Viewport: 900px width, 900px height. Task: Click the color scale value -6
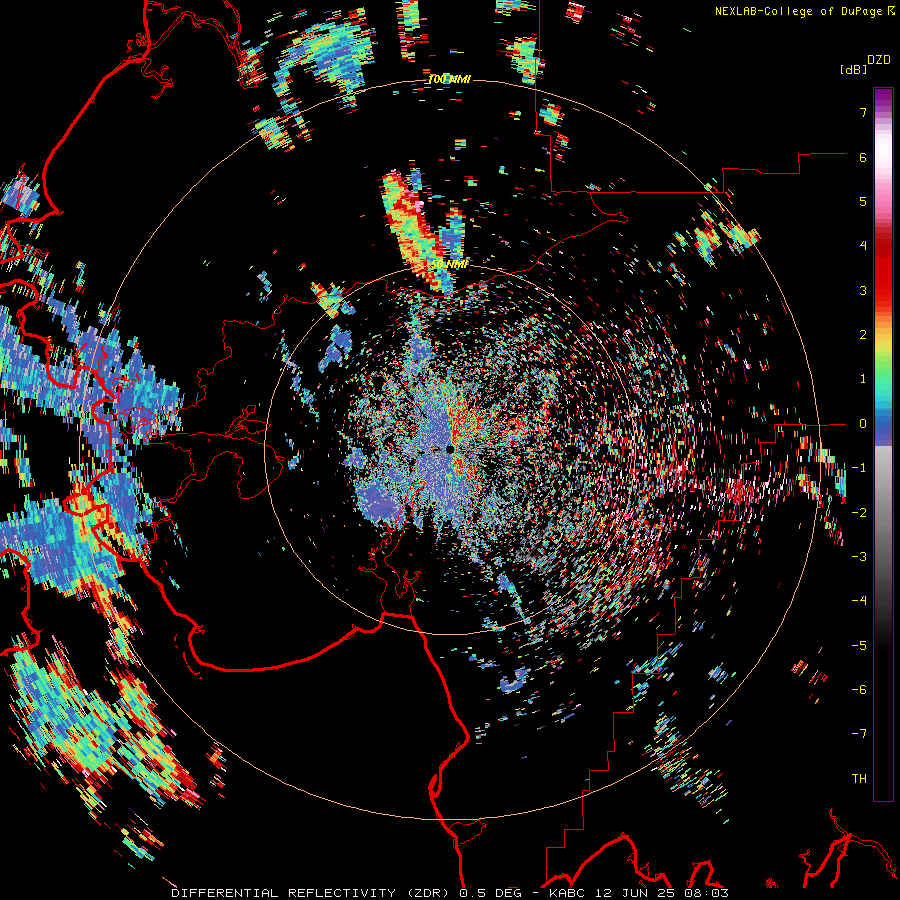point(859,690)
